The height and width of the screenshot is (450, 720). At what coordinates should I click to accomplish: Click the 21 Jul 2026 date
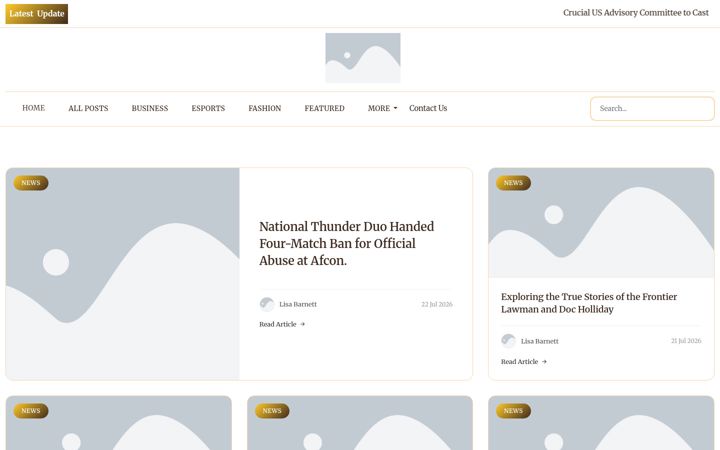click(x=686, y=341)
